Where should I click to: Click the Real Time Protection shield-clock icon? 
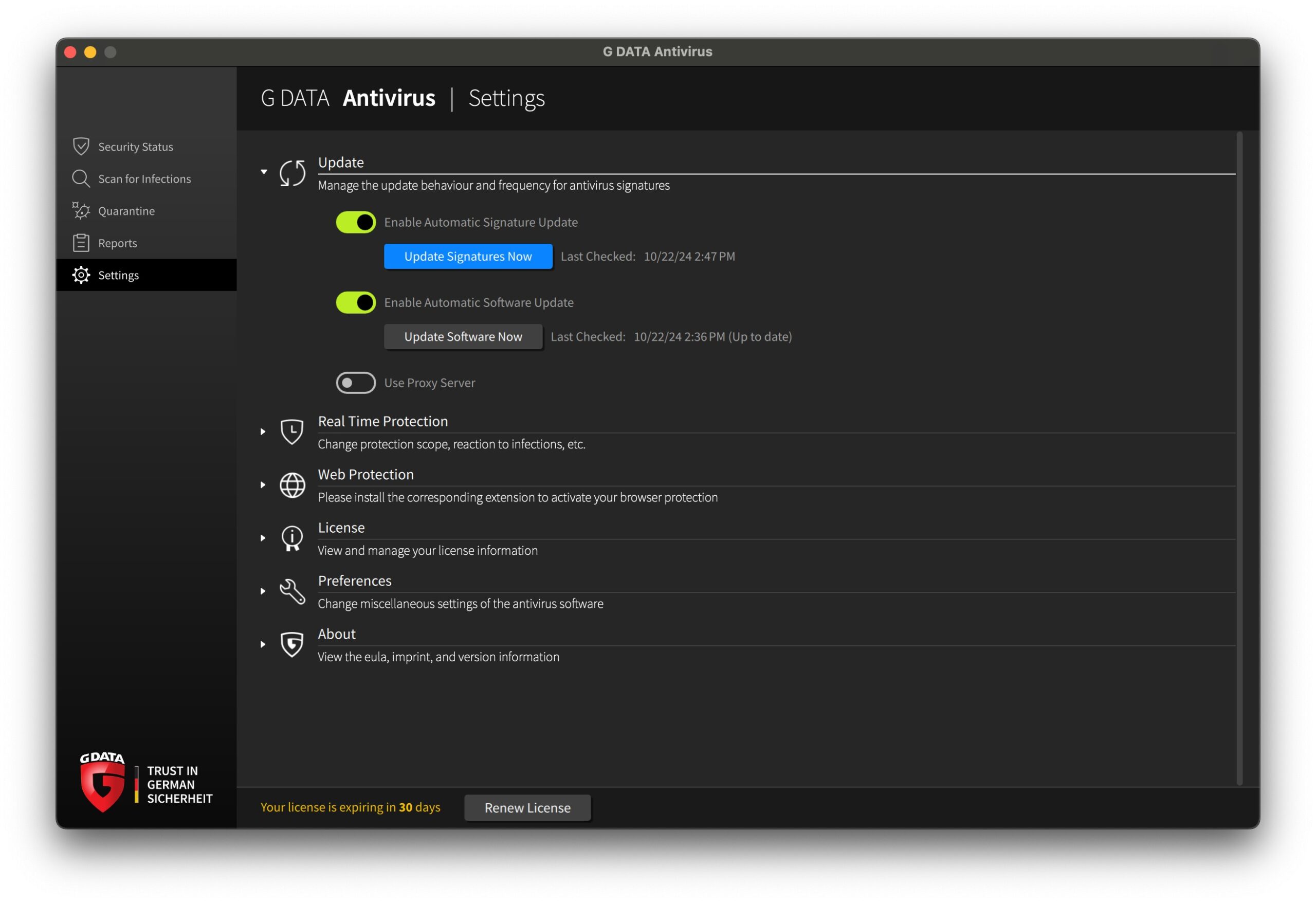(292, 431)
